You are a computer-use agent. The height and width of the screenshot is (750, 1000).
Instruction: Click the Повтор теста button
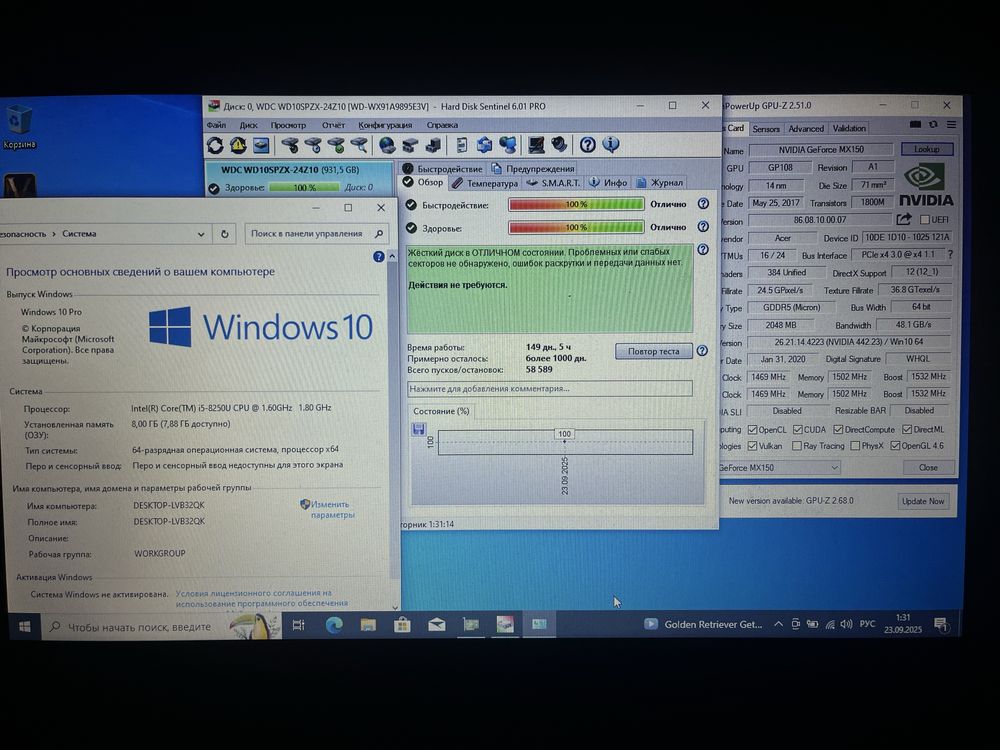pos(654,351)
